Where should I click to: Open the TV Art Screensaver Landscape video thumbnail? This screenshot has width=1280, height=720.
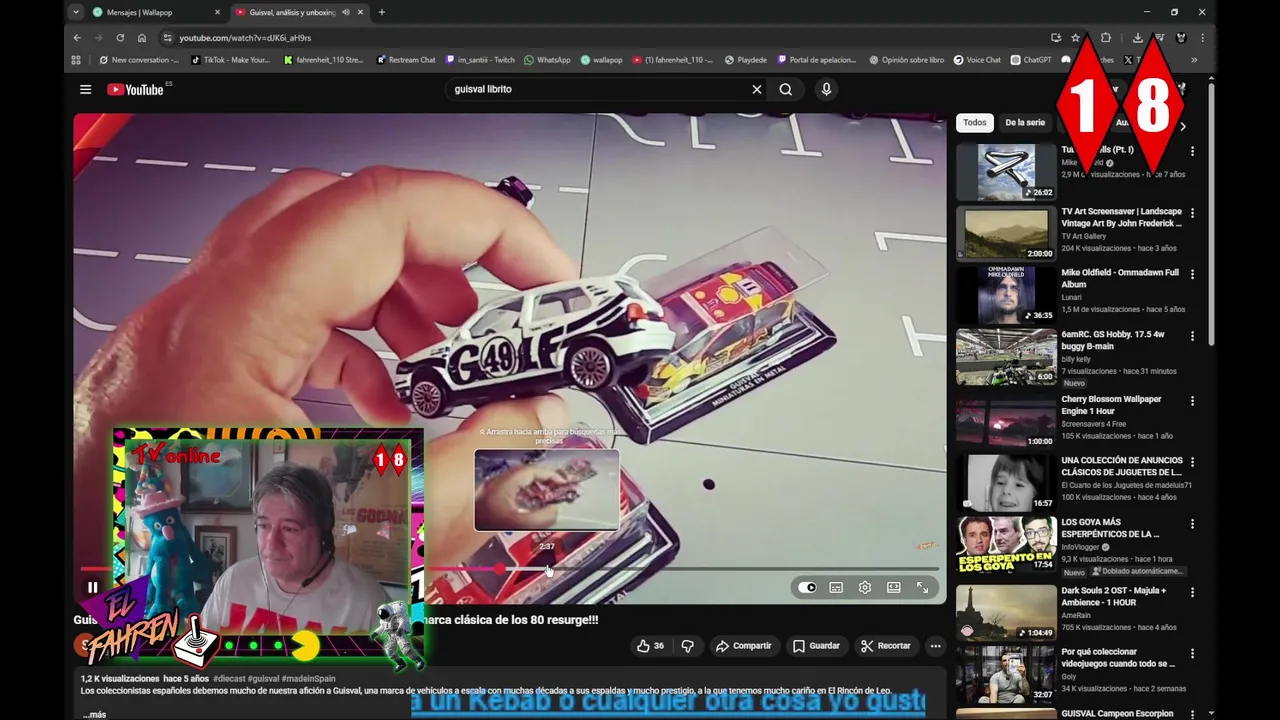click(1006, 233)
